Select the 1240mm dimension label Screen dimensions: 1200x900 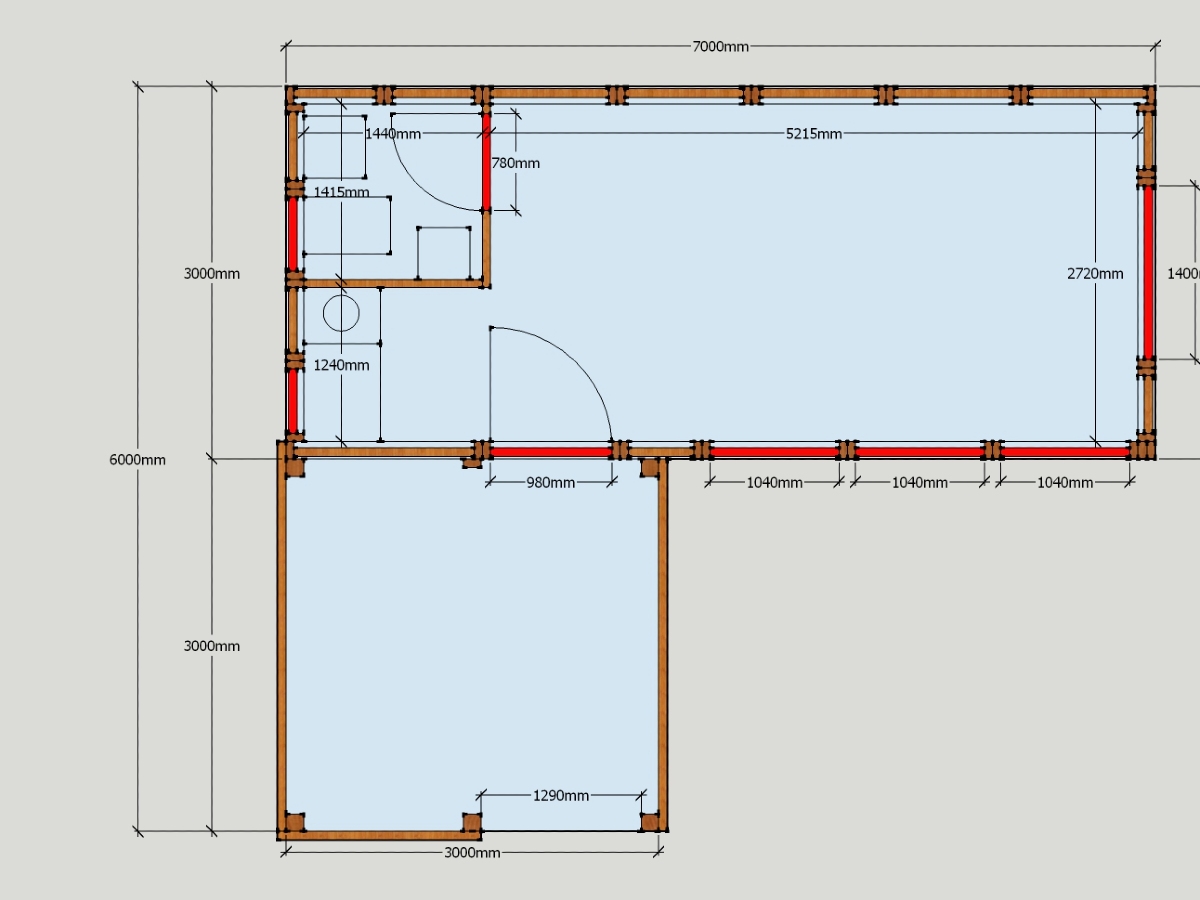tap(341, 365)
